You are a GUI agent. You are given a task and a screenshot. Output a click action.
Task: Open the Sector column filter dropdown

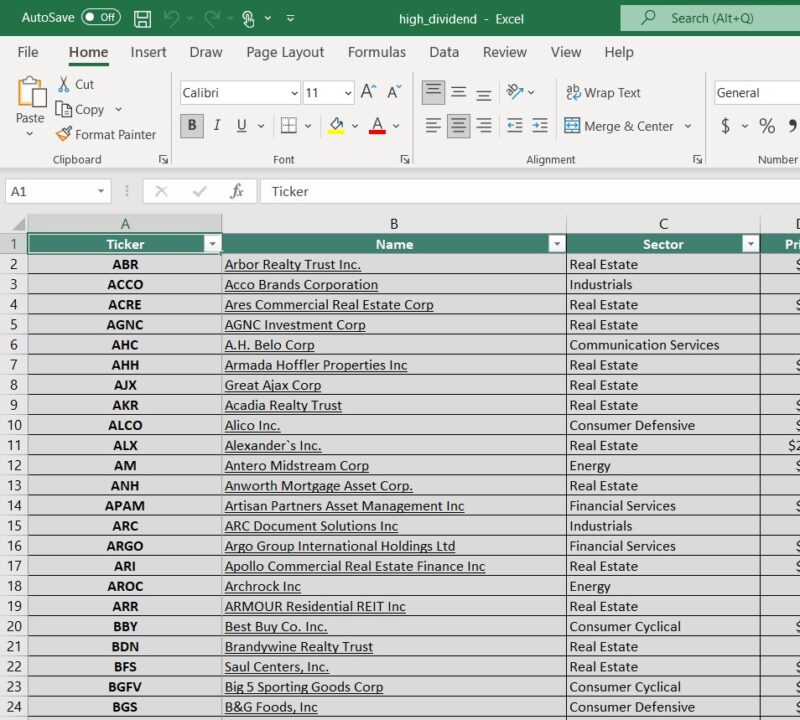[750, 244]
